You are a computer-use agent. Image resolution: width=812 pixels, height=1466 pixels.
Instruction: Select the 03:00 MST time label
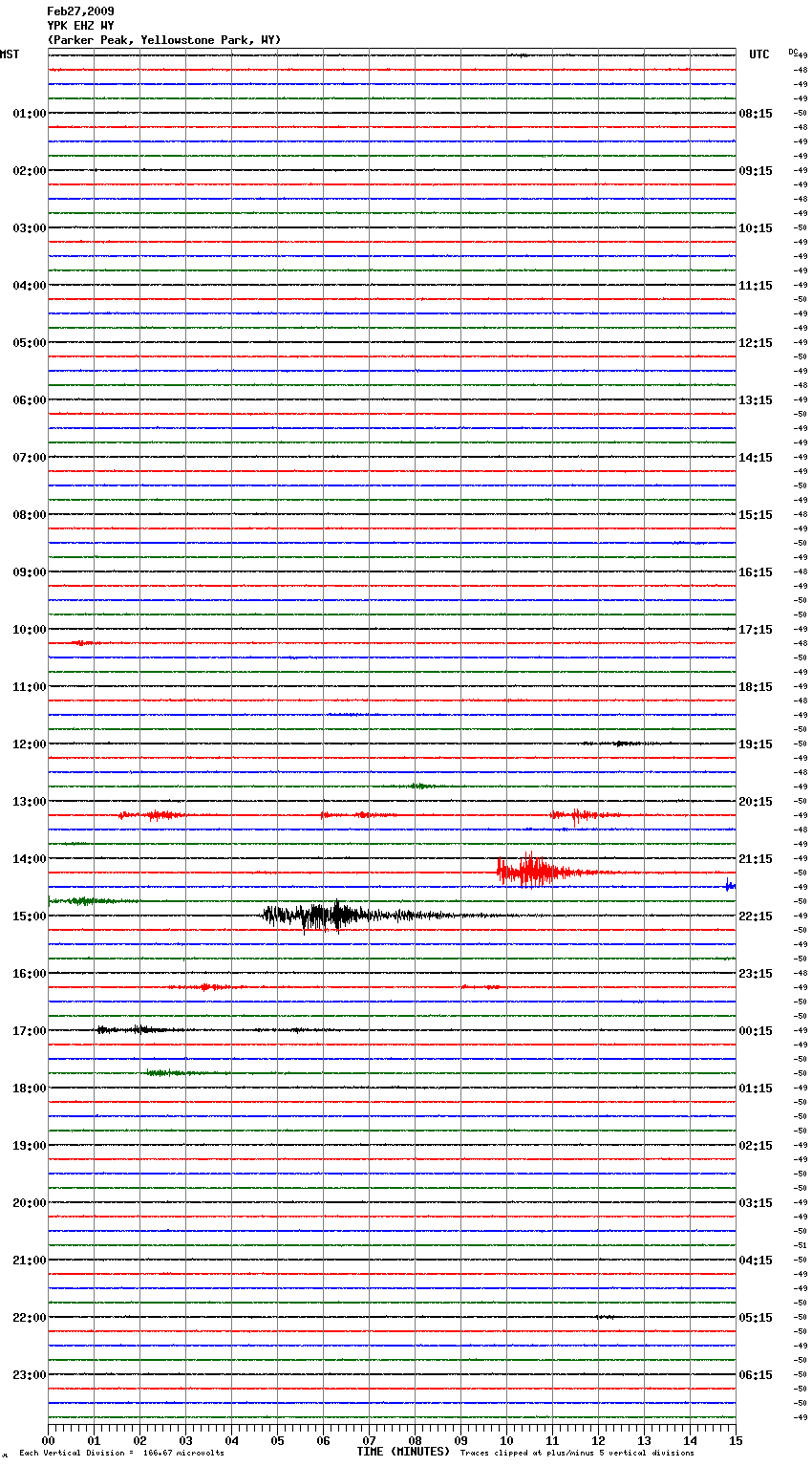tap(30, 228)
